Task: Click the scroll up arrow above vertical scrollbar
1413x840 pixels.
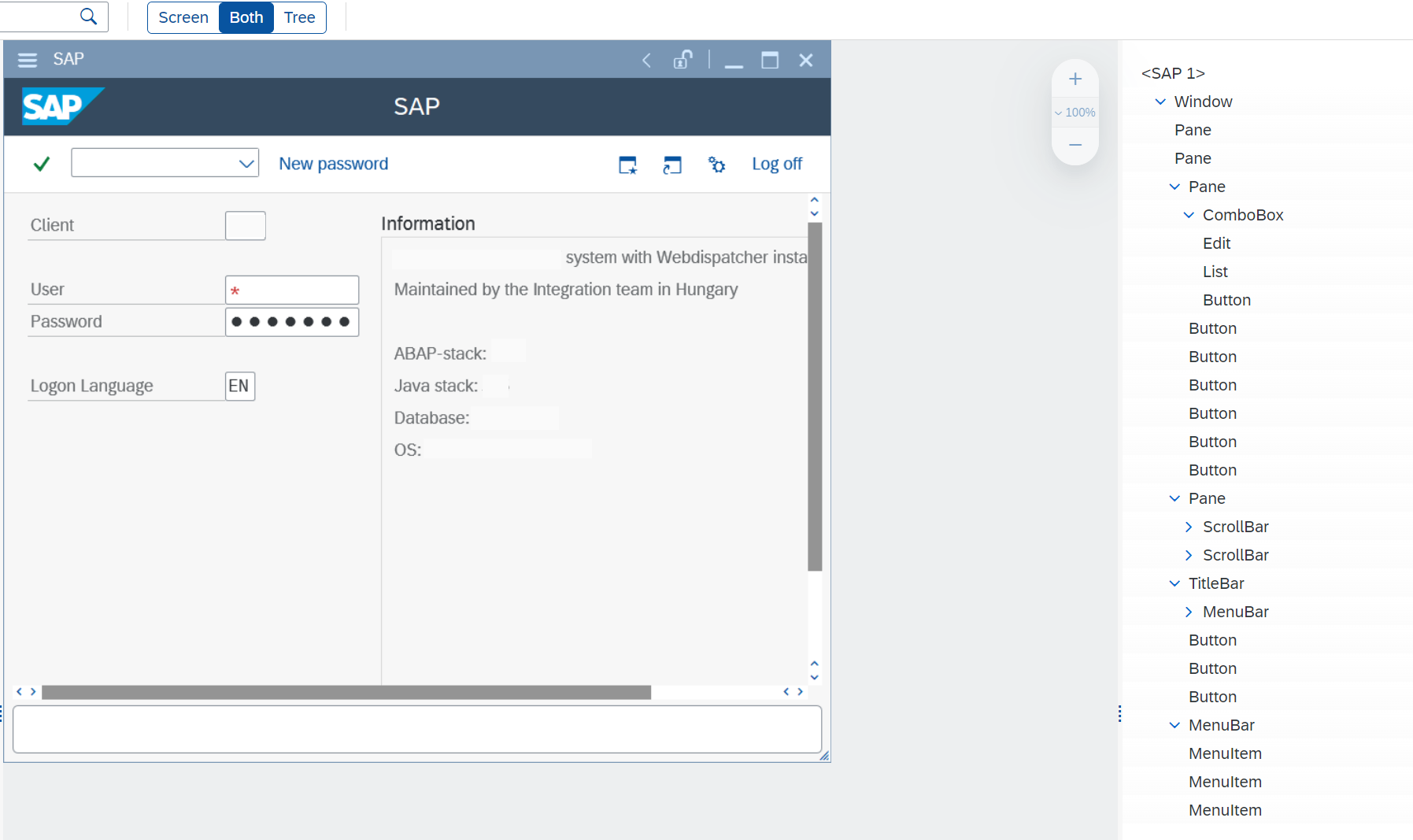Action: pyautogui.click(x=815, y=200)
